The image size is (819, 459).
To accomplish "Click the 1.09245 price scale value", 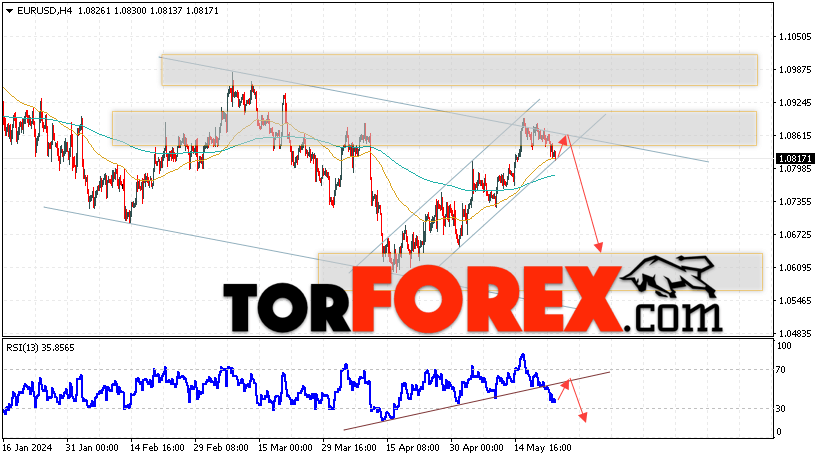I will [795, 102].
